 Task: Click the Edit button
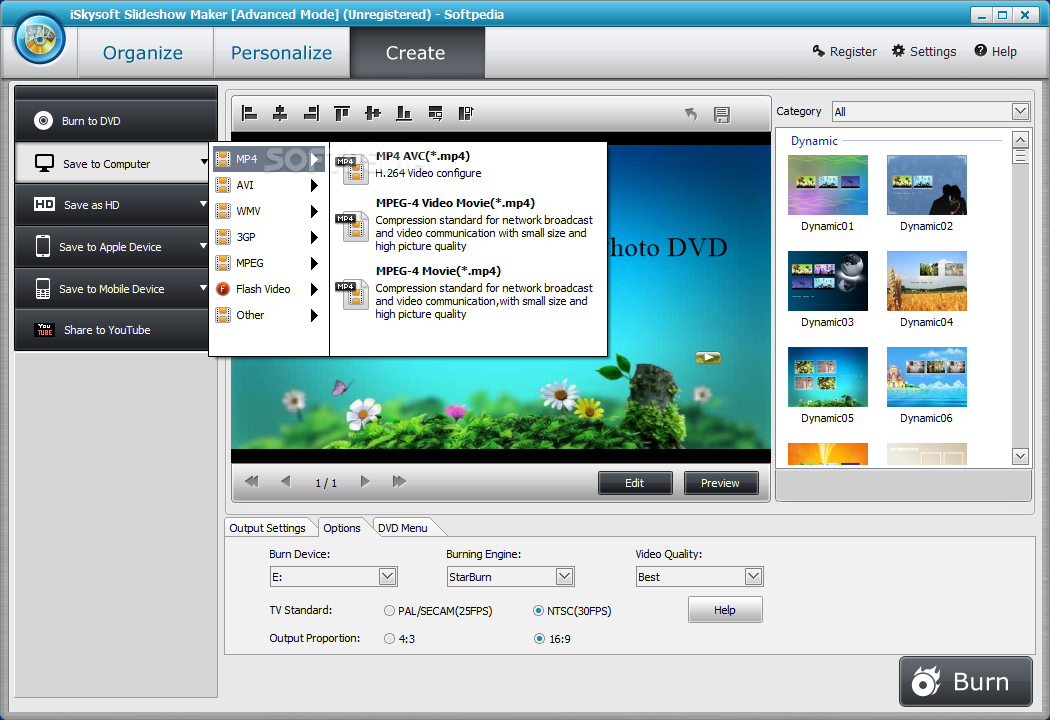[x=635, y=483]
